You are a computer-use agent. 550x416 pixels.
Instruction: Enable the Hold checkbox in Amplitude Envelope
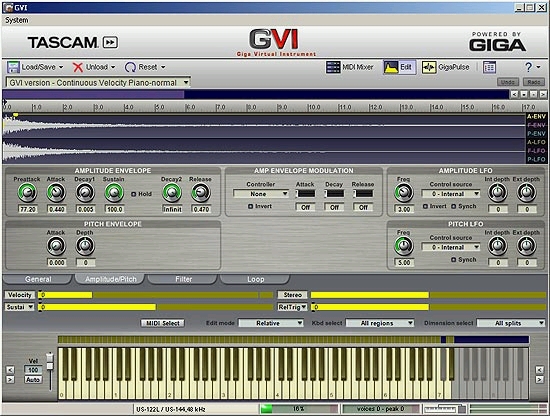133,194
